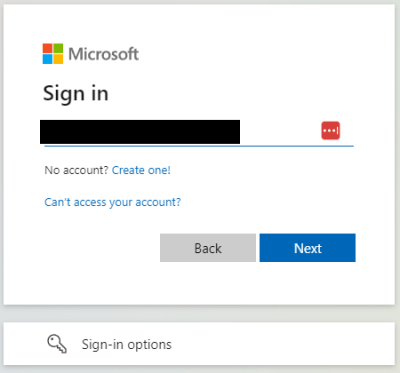Click empty space right of entered email
Image resolution: width=400 pixels, height=373 pixels.
point(280,132)
